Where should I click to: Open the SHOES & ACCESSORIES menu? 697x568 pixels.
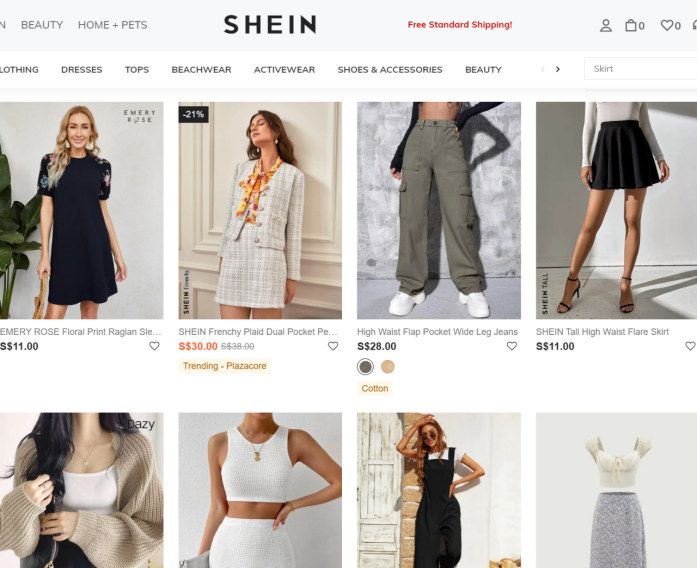(390, 70)
